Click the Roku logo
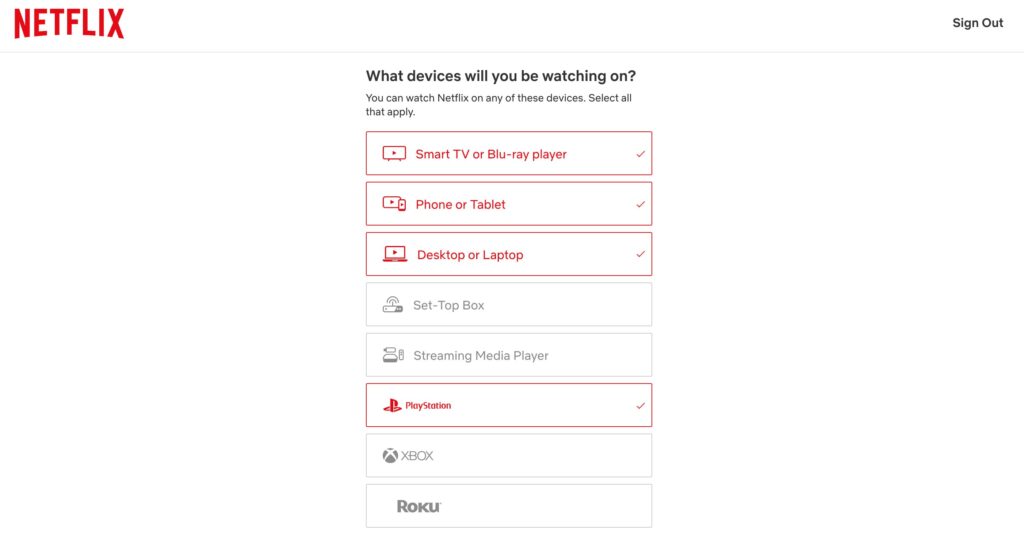 pyautogui.click(x=419, y=506)
